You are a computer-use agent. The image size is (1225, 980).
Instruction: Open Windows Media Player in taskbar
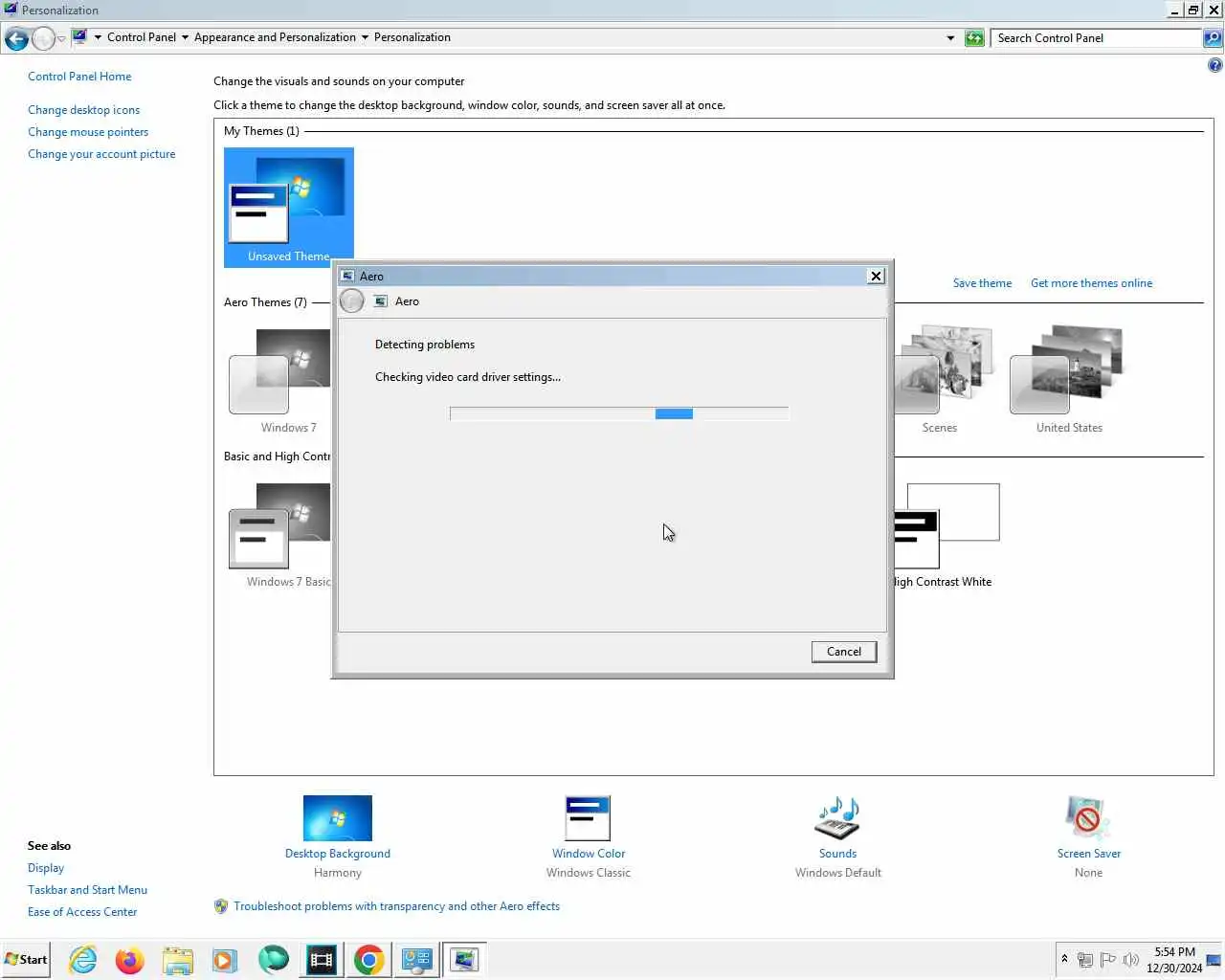click(x=225, y=960)
